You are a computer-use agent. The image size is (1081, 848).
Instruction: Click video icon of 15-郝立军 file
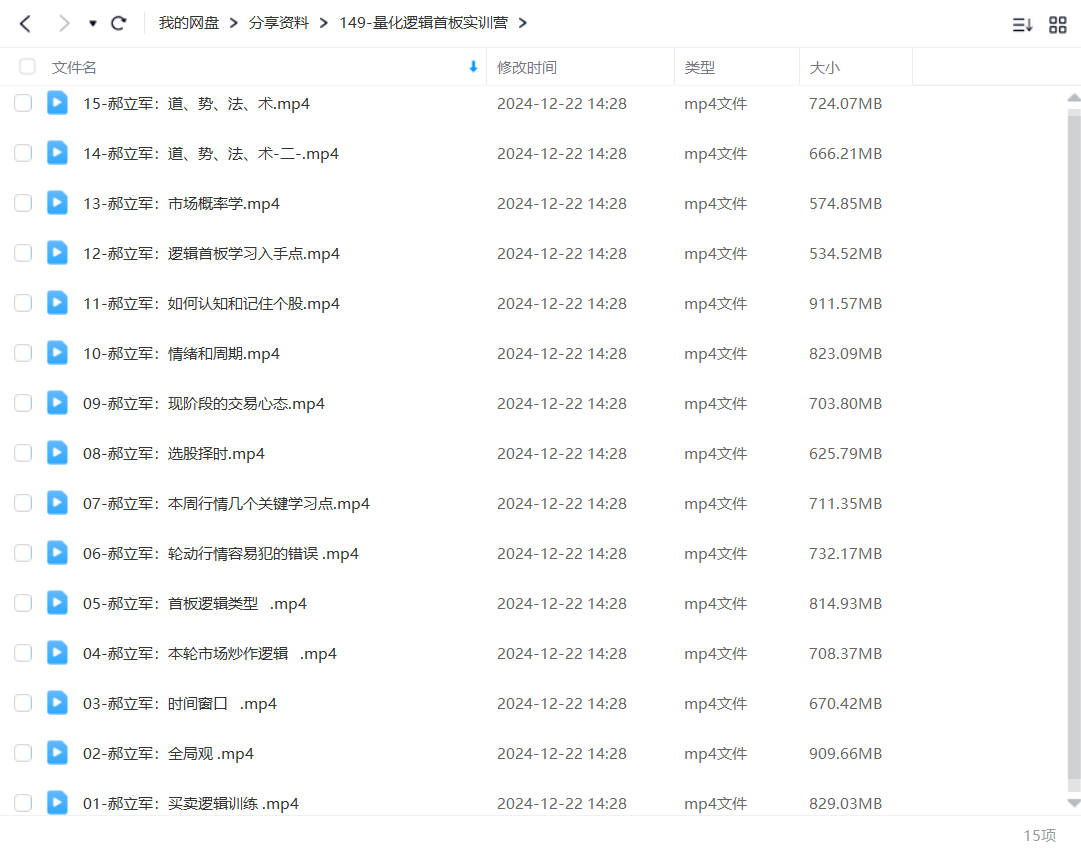point(57,103)
